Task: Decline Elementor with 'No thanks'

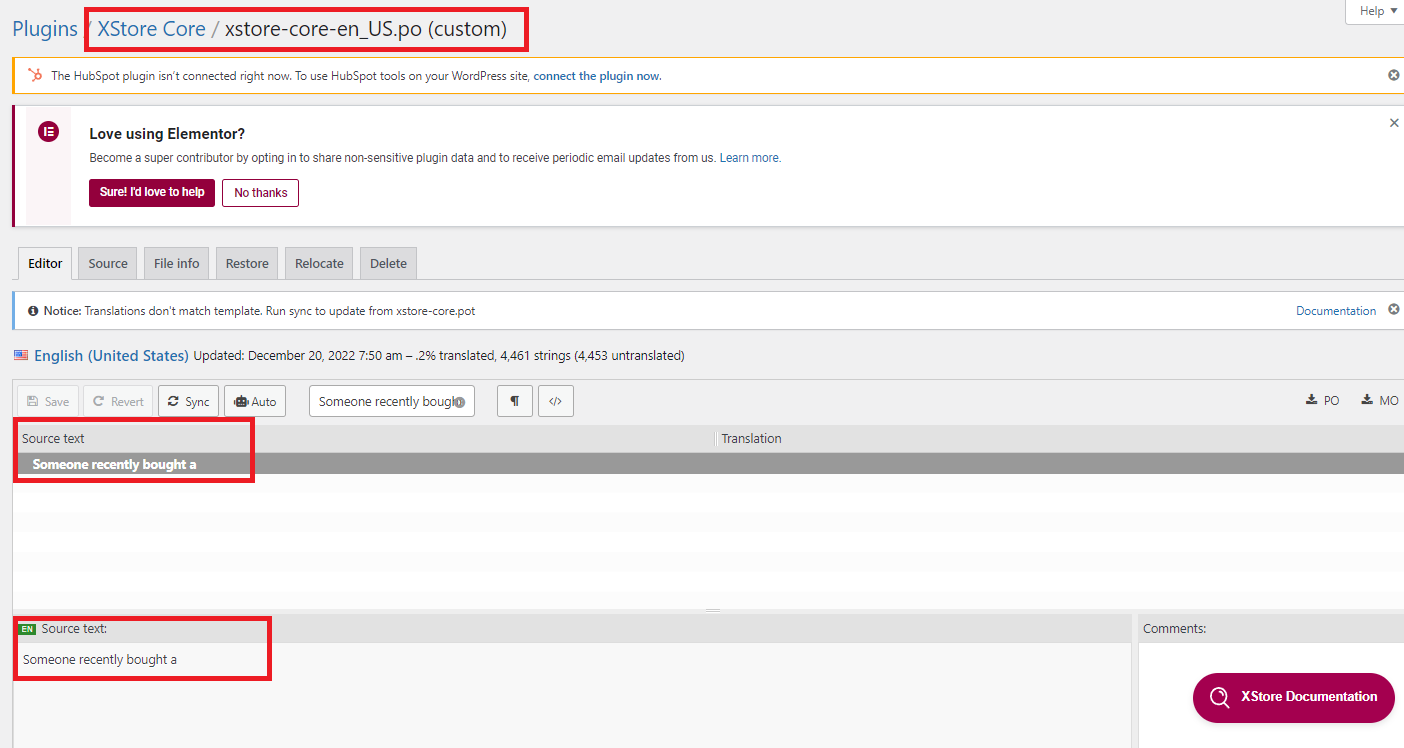Action: click(260, 193)
